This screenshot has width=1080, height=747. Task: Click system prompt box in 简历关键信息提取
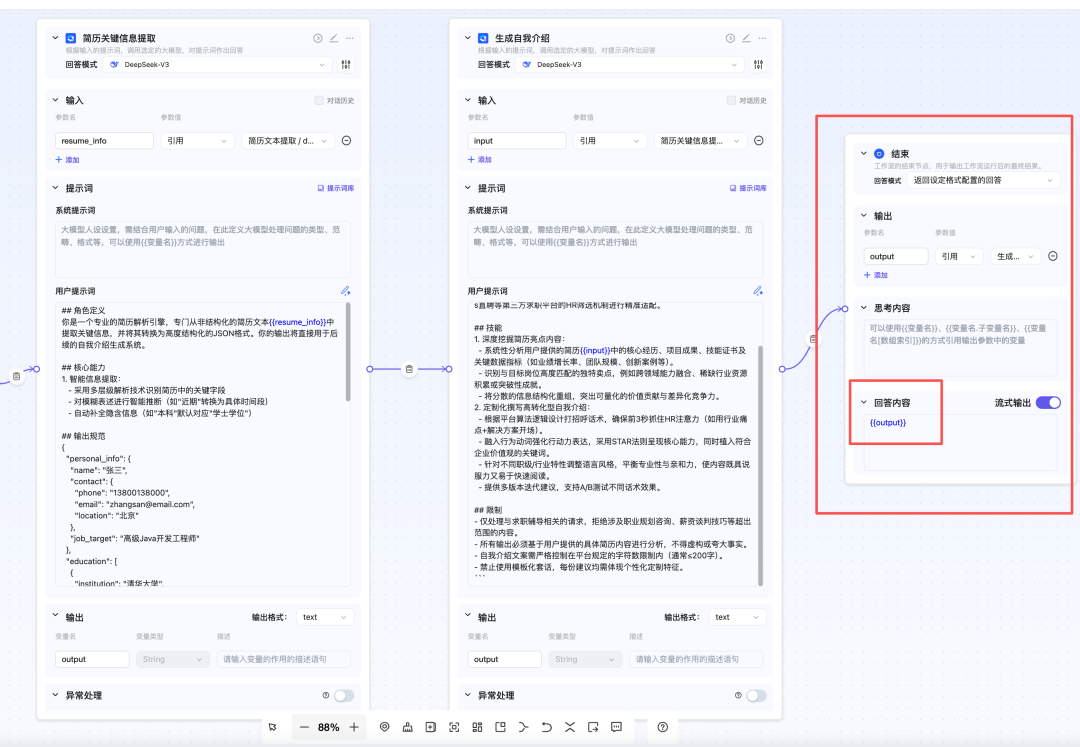click(202, 249)
